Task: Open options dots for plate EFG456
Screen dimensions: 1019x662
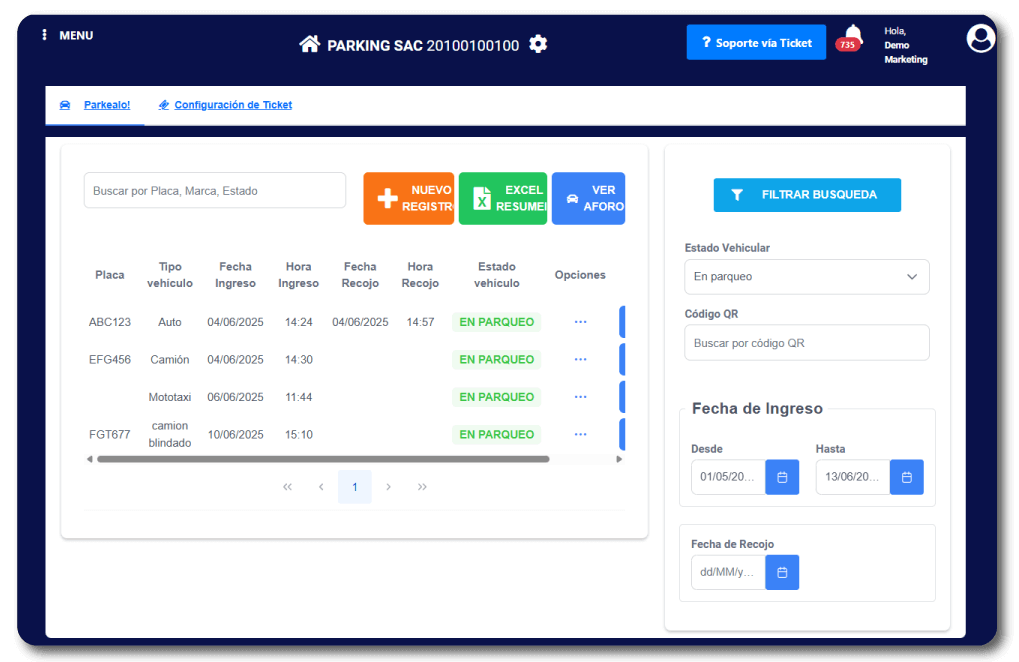Action: [580, 359]
